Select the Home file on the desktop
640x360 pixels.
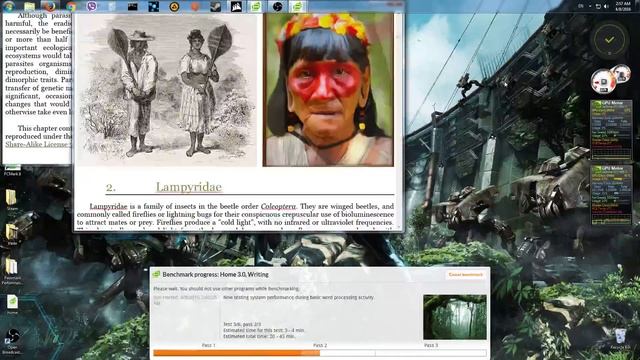[12, 304]
